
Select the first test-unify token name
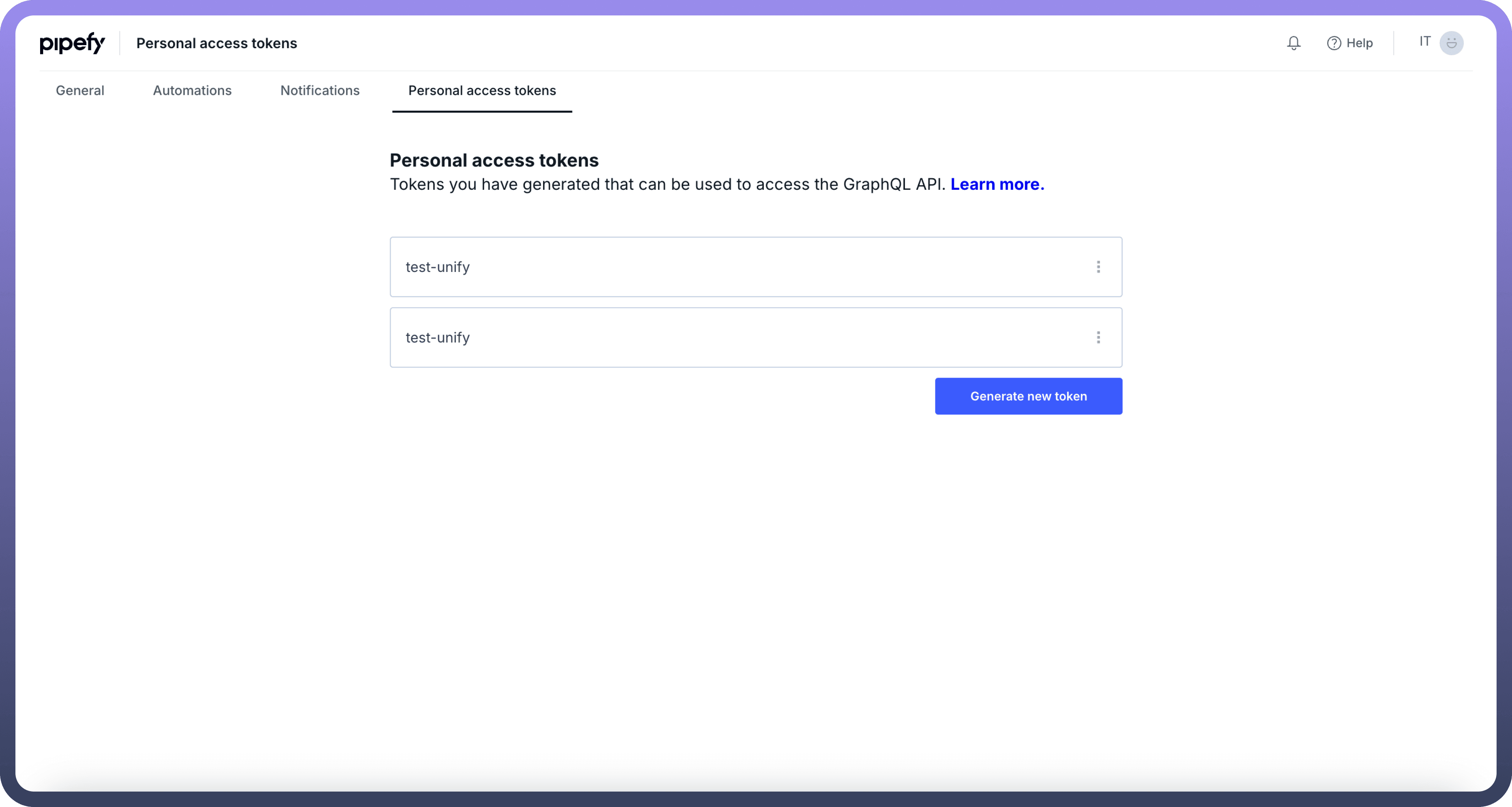click(x=437, y=267)
